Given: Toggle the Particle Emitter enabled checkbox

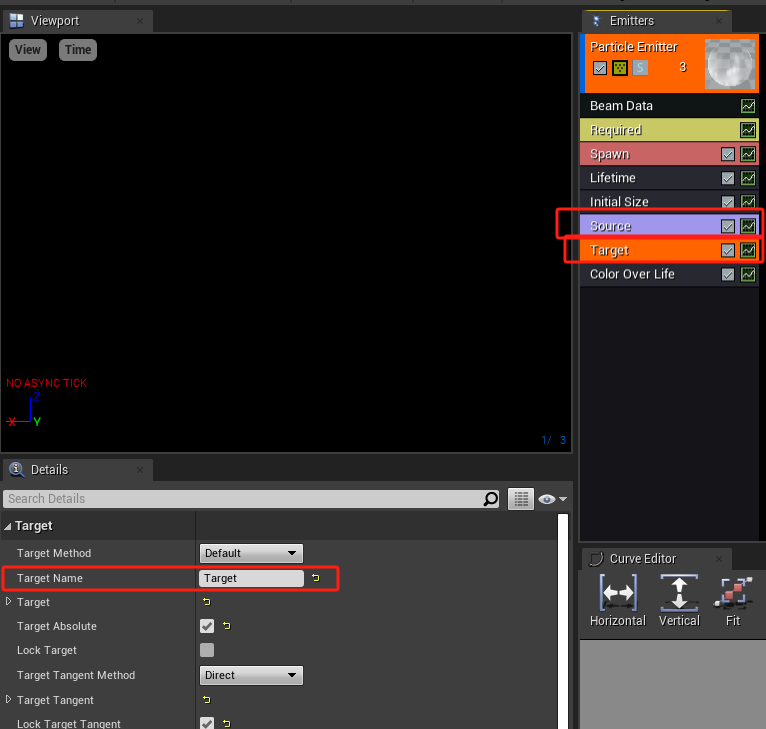Looking at the screenshot, I should click(x=599, y=68).
